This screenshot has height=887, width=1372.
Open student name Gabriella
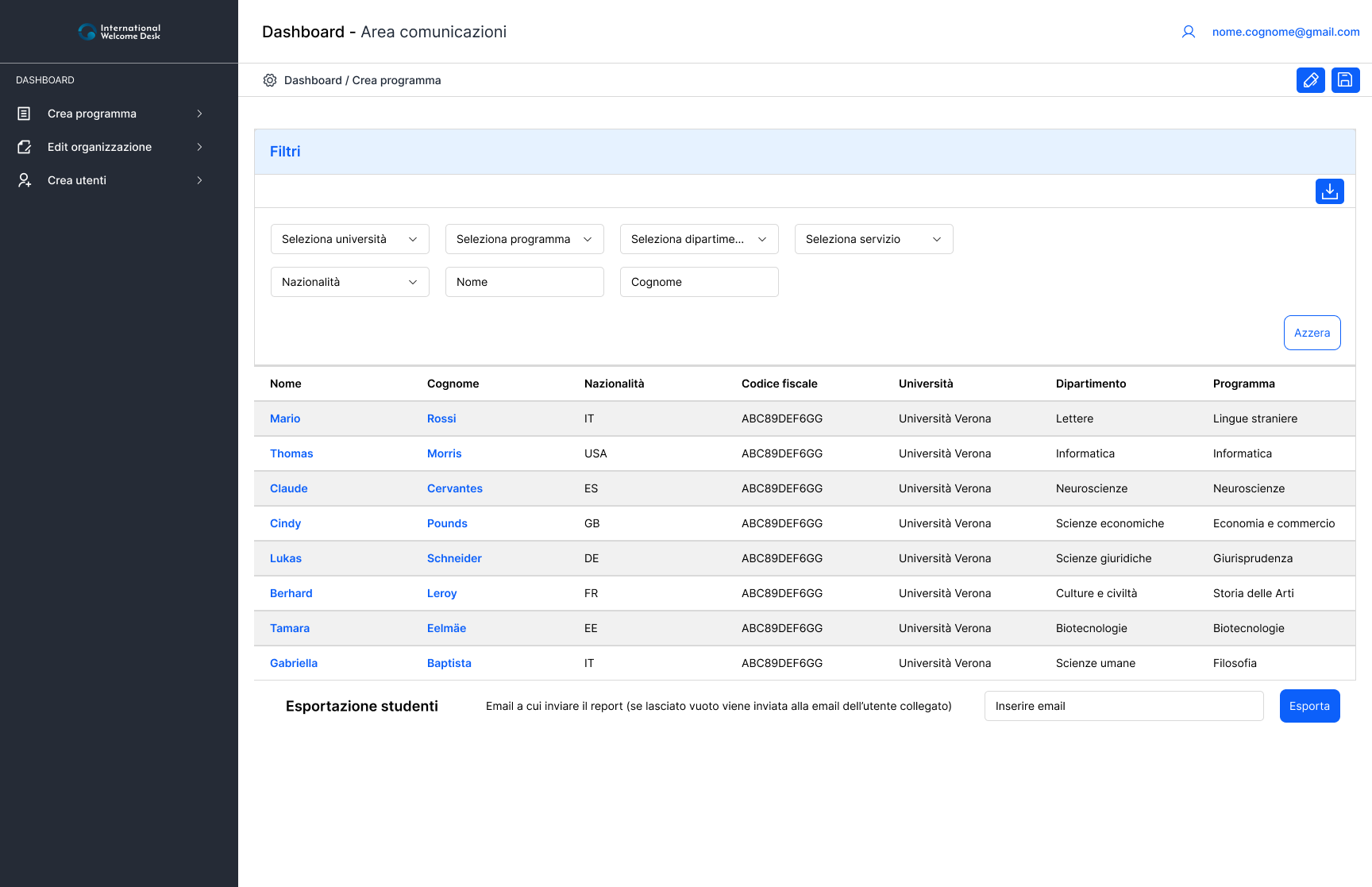pos(294,663)
